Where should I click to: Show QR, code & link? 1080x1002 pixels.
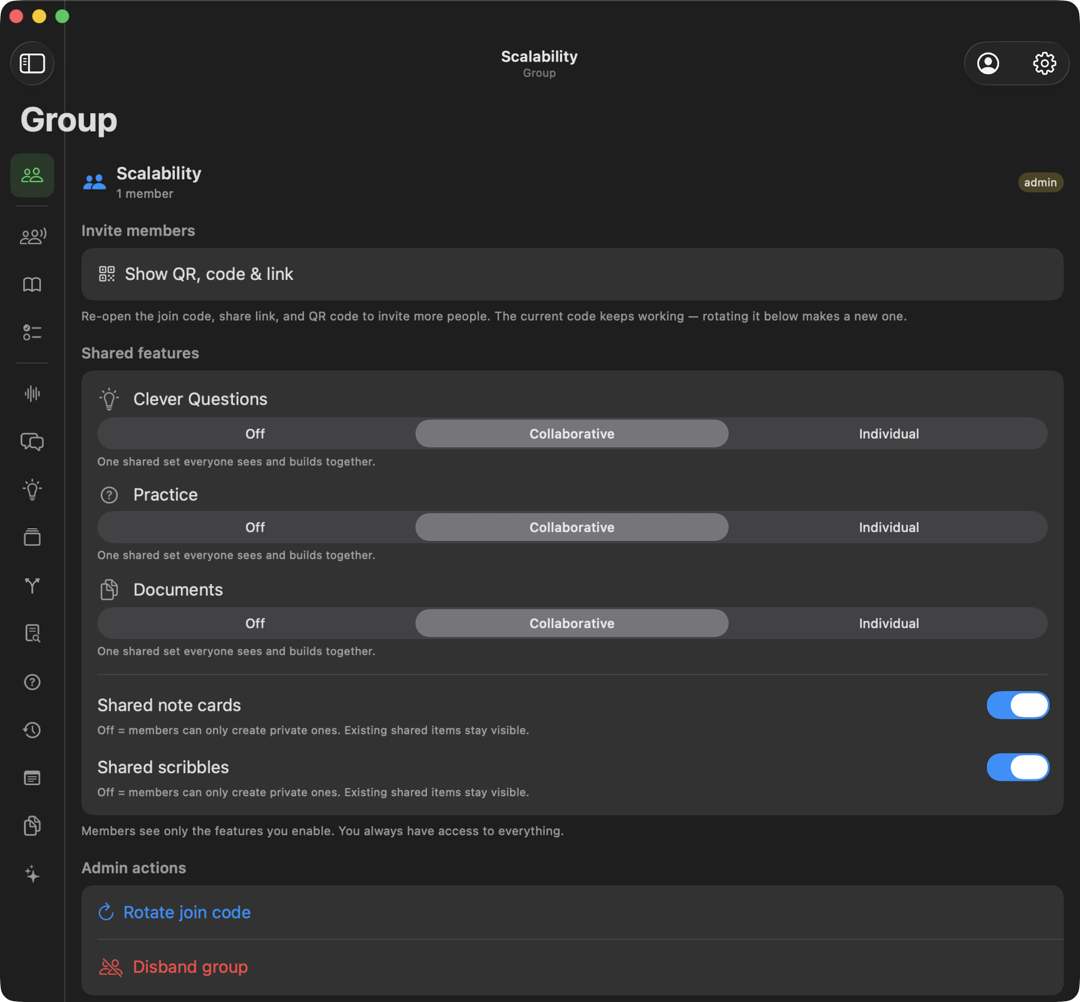click(x=572, y=274)
